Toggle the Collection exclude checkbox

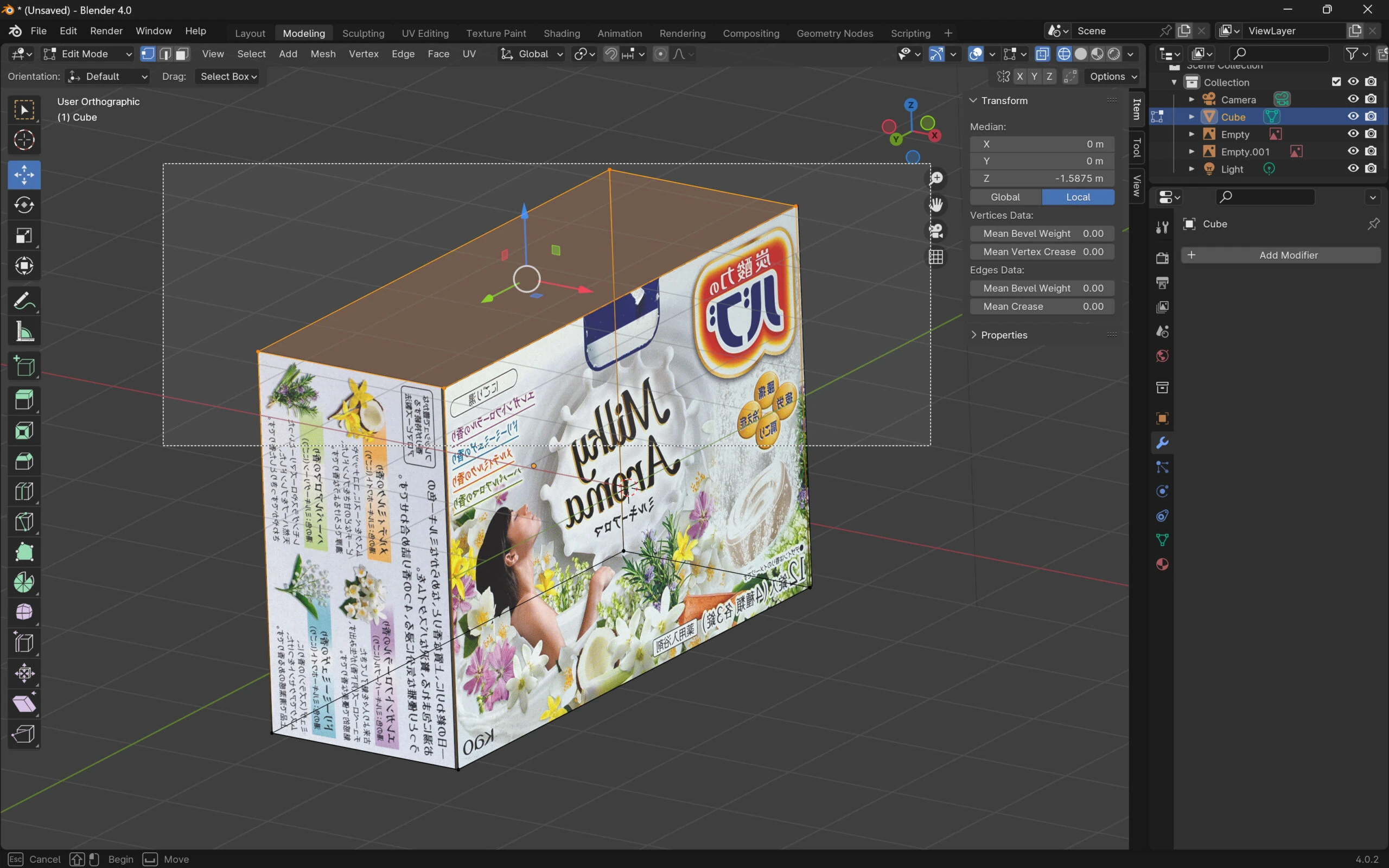pyautogui.click(x=1336, y=82)
